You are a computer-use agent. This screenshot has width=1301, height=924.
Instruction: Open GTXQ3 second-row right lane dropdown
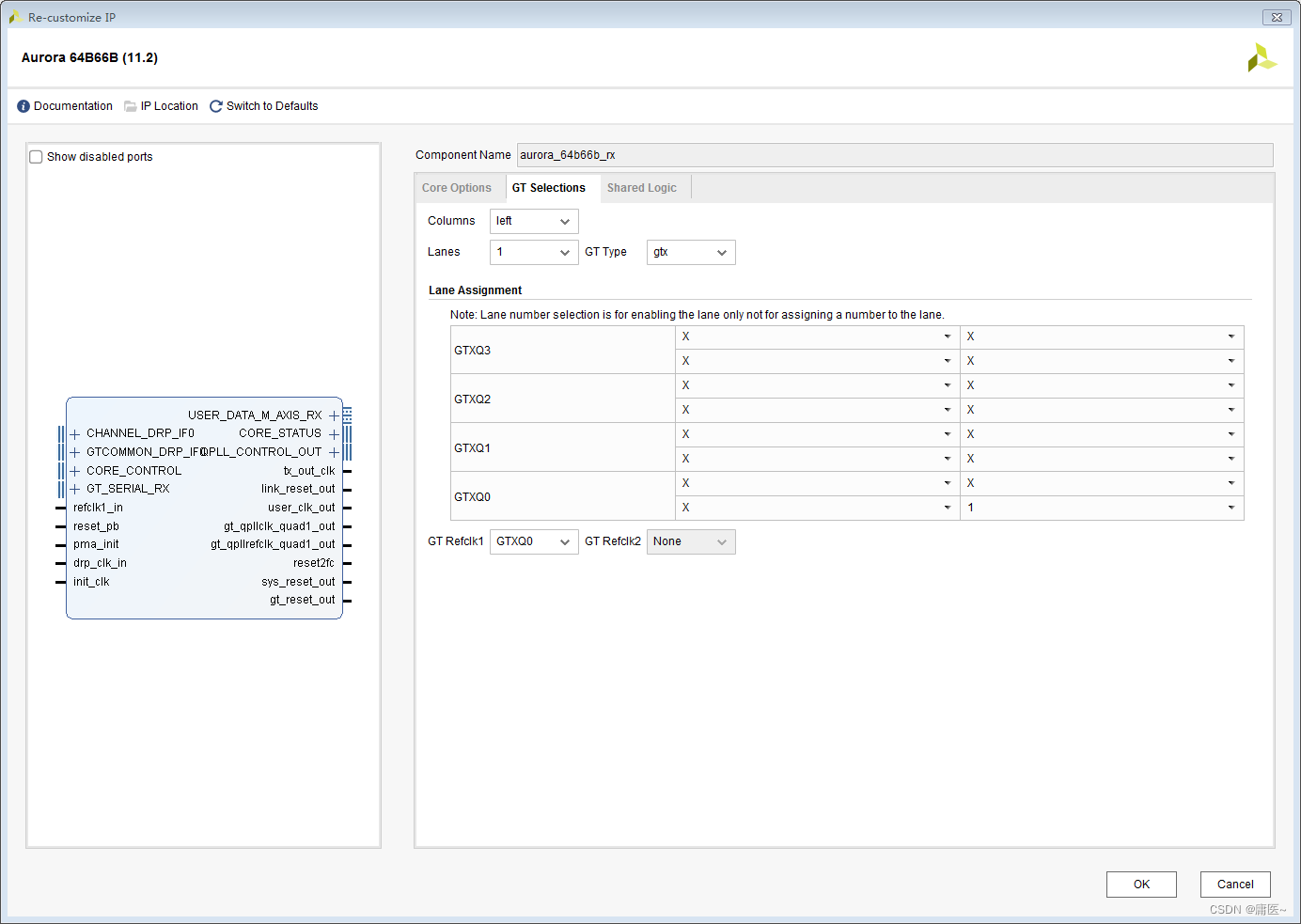(x=1102, y=361)
